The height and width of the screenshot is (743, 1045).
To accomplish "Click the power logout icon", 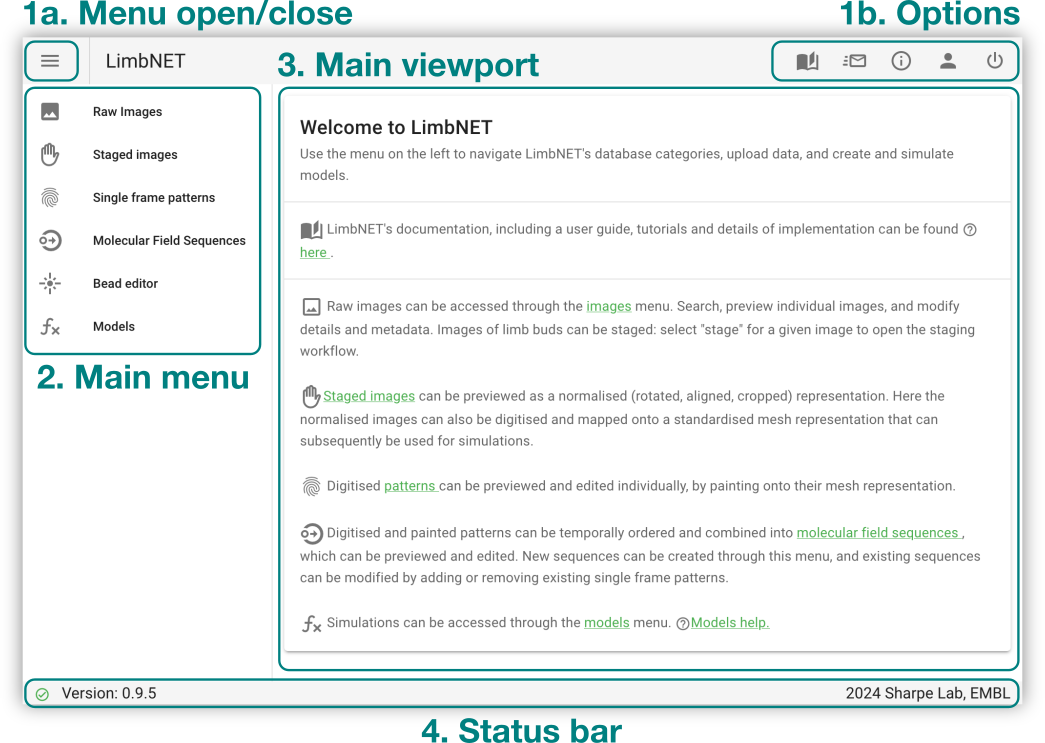I will [x=994, y=61].
